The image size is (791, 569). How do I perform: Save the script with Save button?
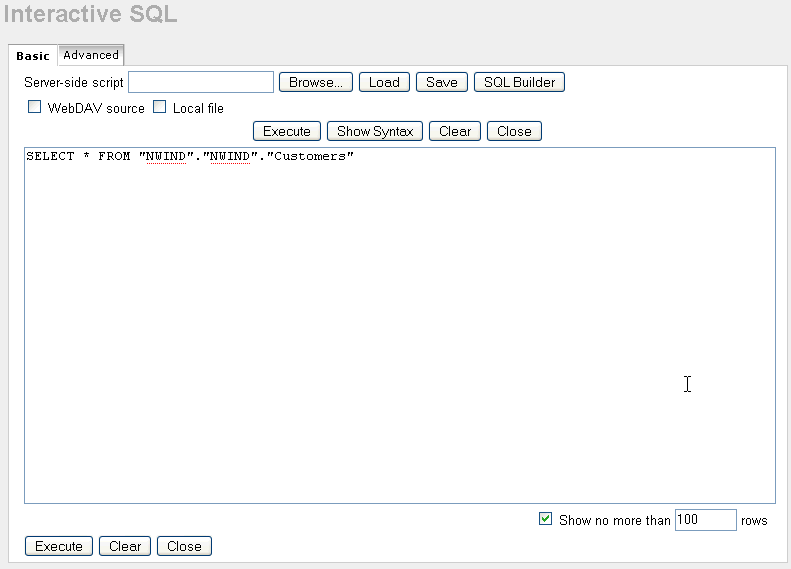[x=441, y=82]
